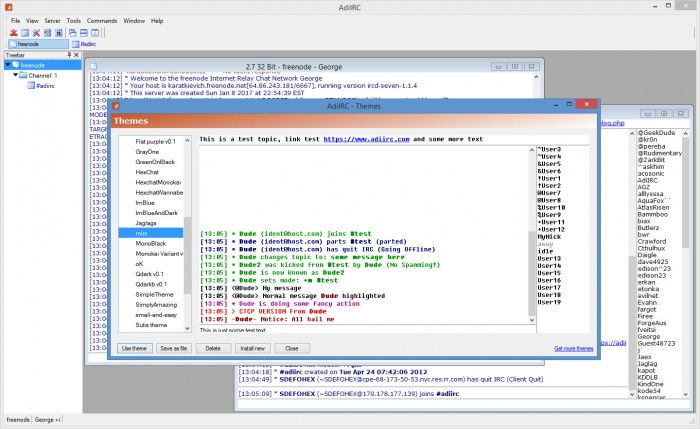
Task: Open the Commands menu
Action: point(102,21)
